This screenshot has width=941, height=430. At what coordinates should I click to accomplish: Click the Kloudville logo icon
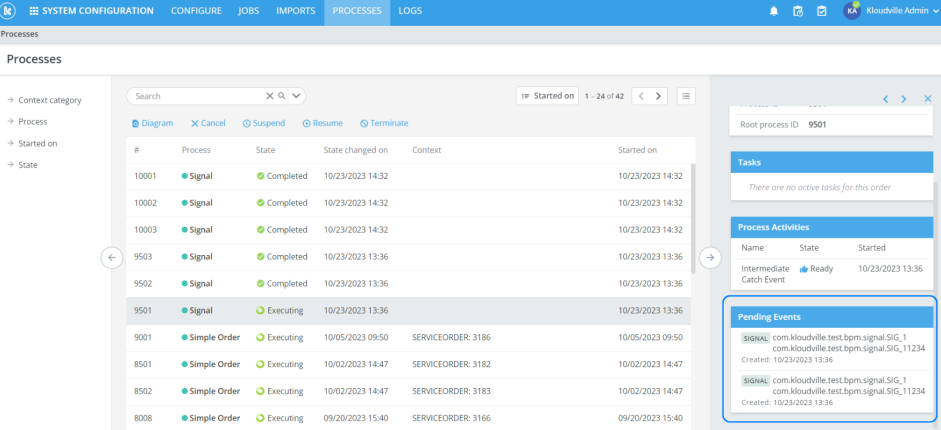pos(8,11)
